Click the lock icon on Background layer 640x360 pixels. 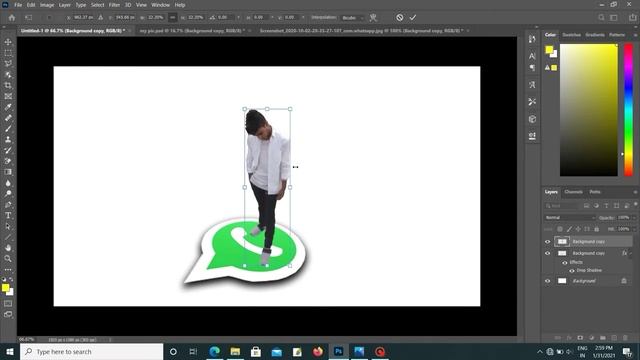coord(624,281)
